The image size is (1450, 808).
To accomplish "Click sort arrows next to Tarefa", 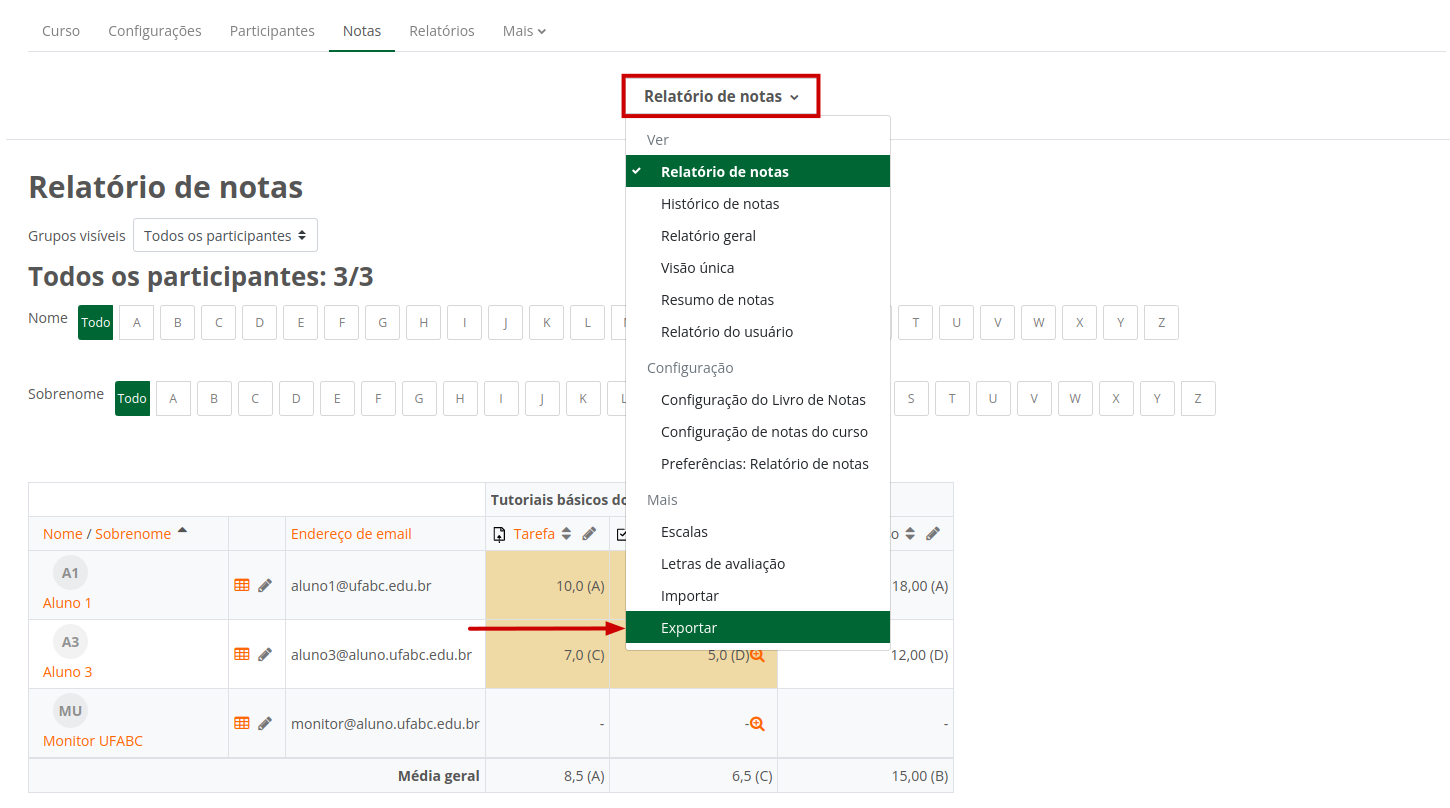I will (566, 534).
